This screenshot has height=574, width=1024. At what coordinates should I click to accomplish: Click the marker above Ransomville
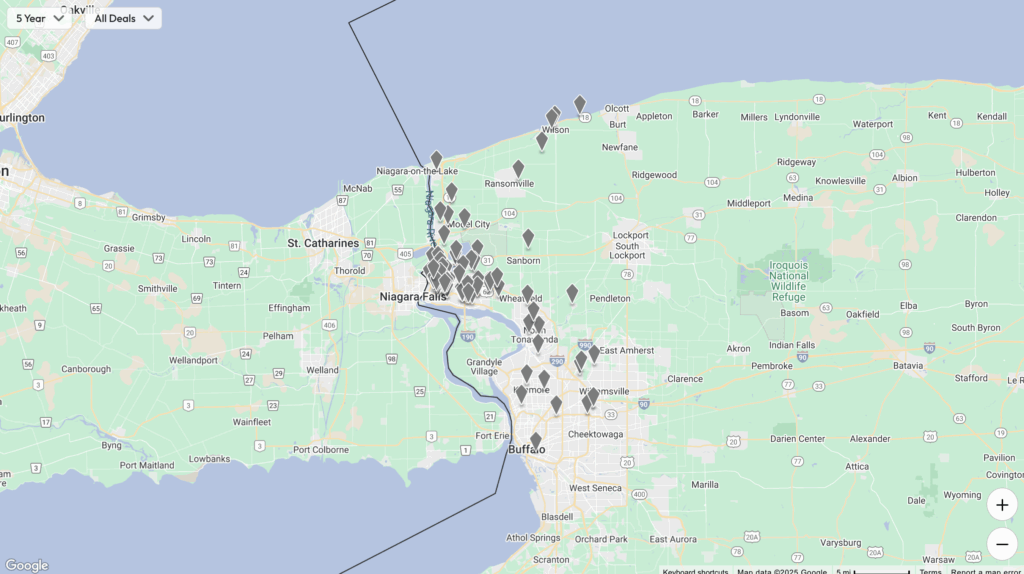click(x=518, y=169)
